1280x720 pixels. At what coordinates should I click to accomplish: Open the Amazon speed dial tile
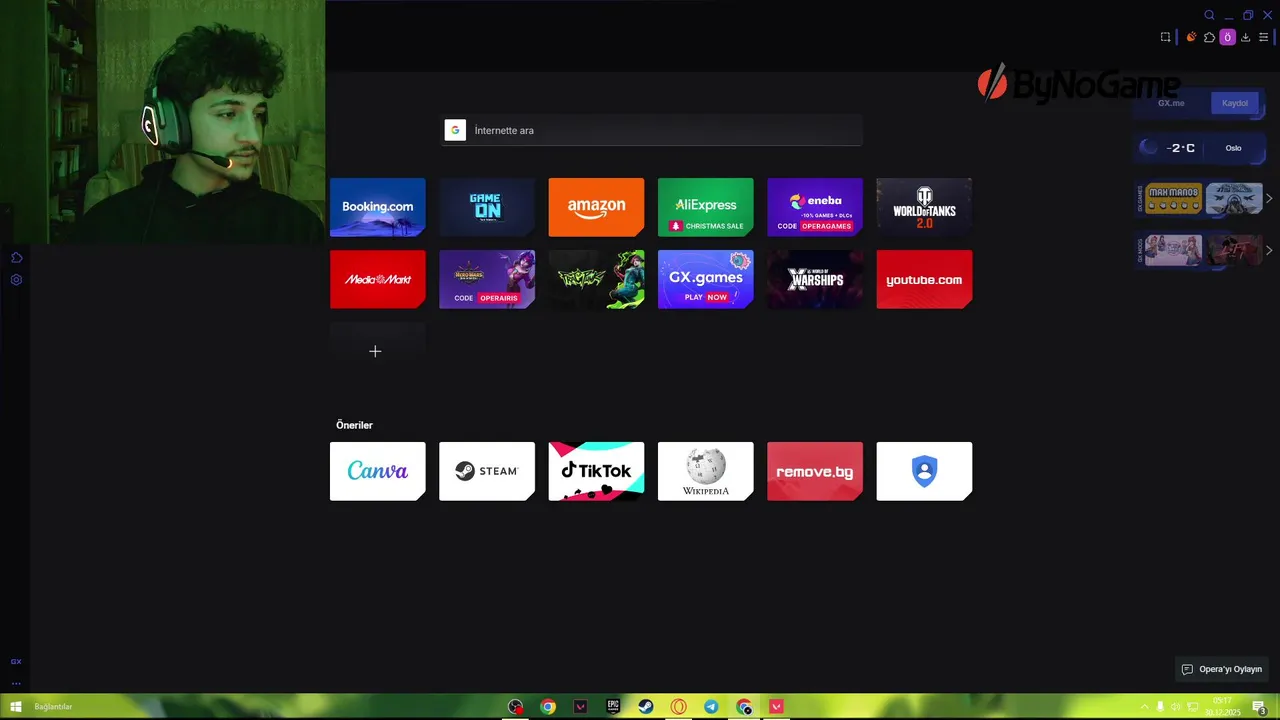[x=596, y=207]
